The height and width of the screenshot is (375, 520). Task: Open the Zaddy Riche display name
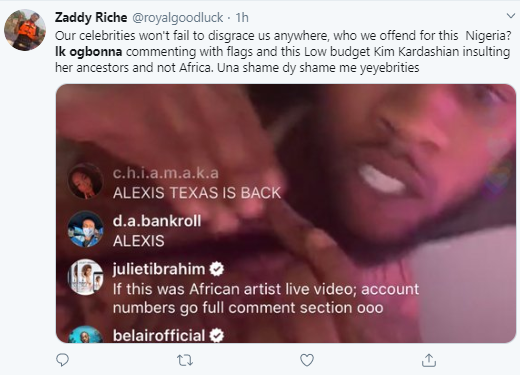[x=91, y=17]
